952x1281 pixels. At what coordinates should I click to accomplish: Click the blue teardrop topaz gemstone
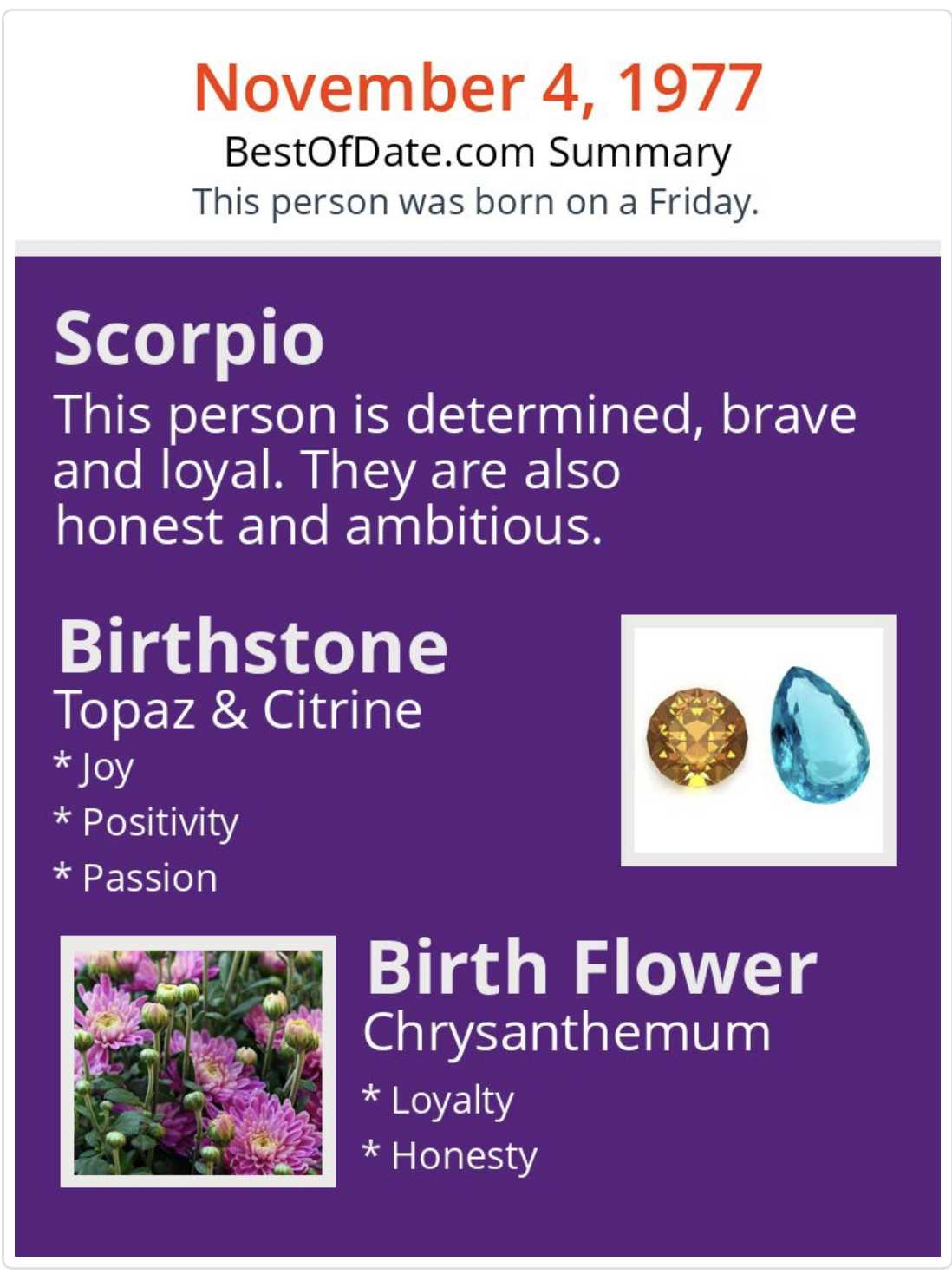click(x=818, y=735)
